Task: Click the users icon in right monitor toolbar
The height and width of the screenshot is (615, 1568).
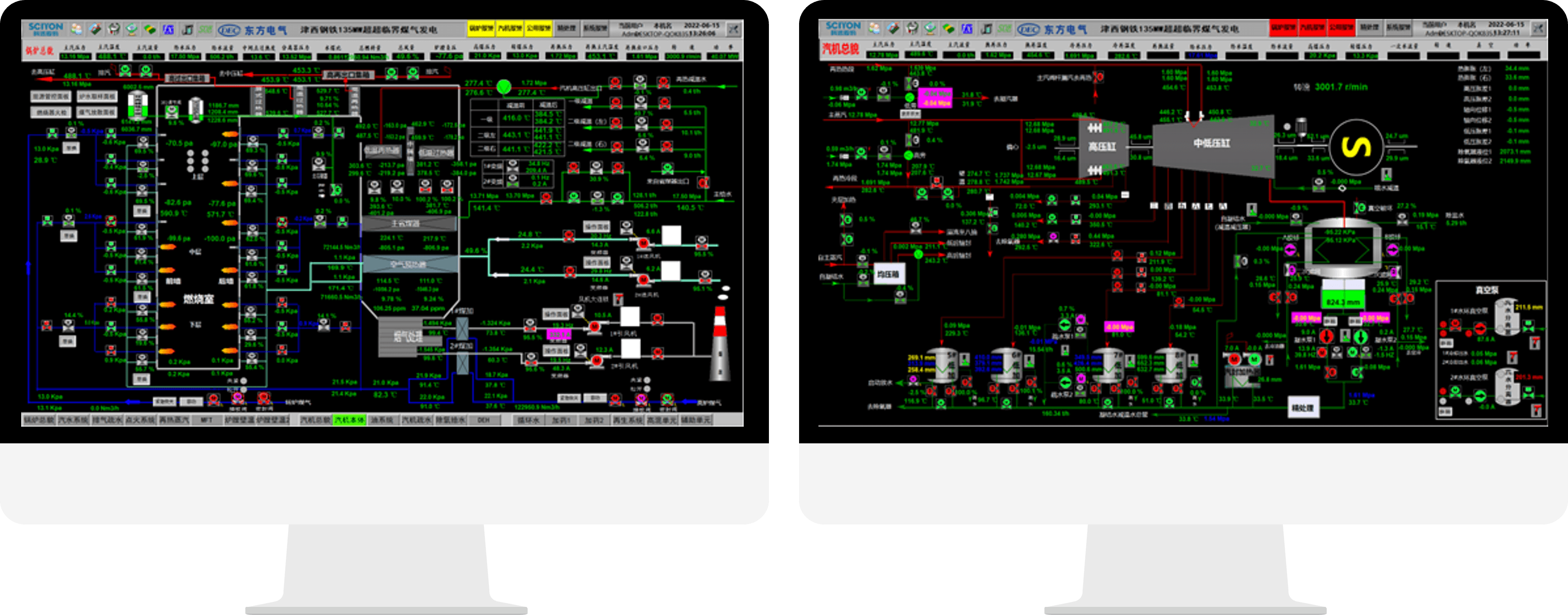Action: pyautogui.click(x=875, y=27)
